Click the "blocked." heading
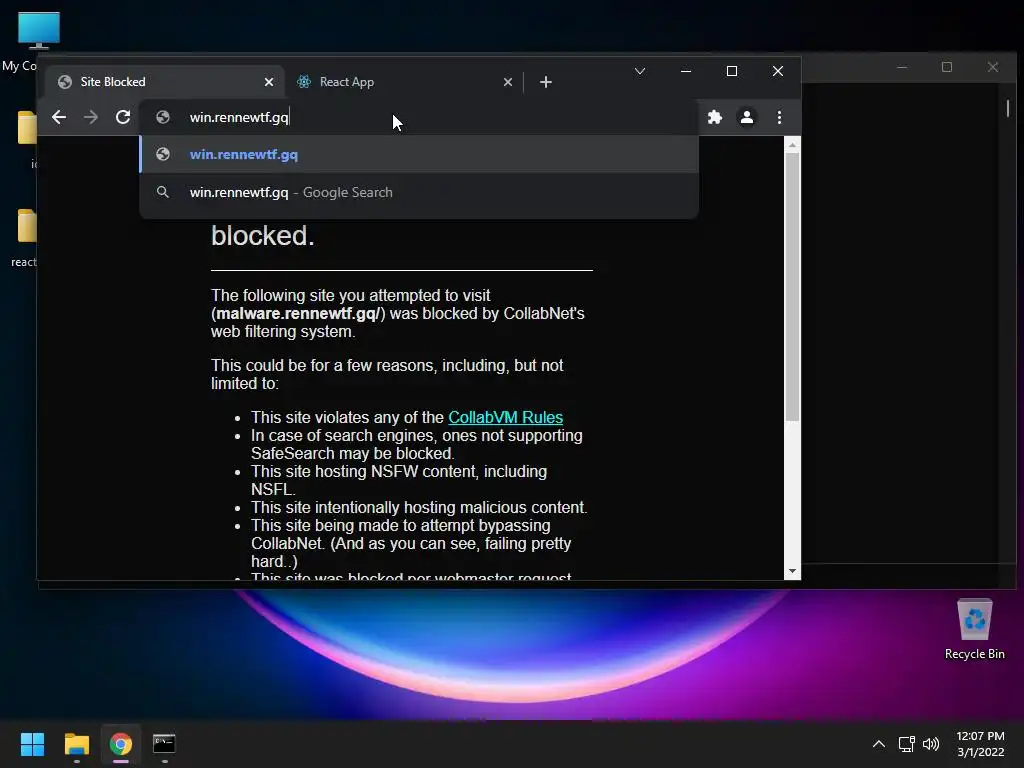 pyautogui.click(x=263, y=236)
